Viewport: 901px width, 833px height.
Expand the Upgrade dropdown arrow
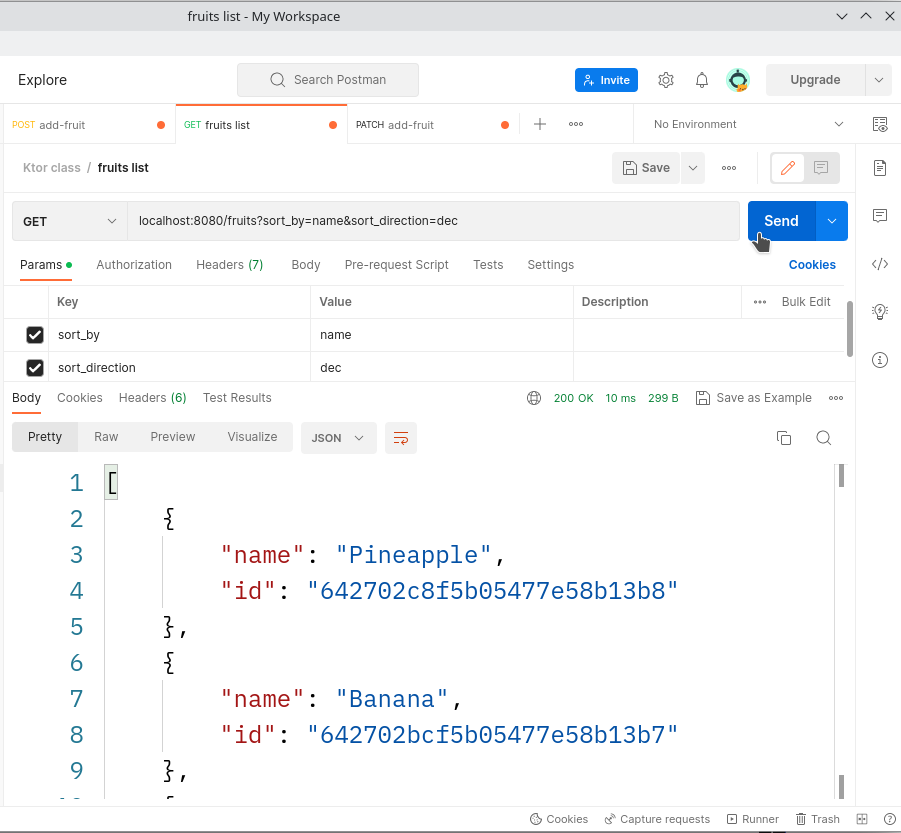click(x=879, y=80)
